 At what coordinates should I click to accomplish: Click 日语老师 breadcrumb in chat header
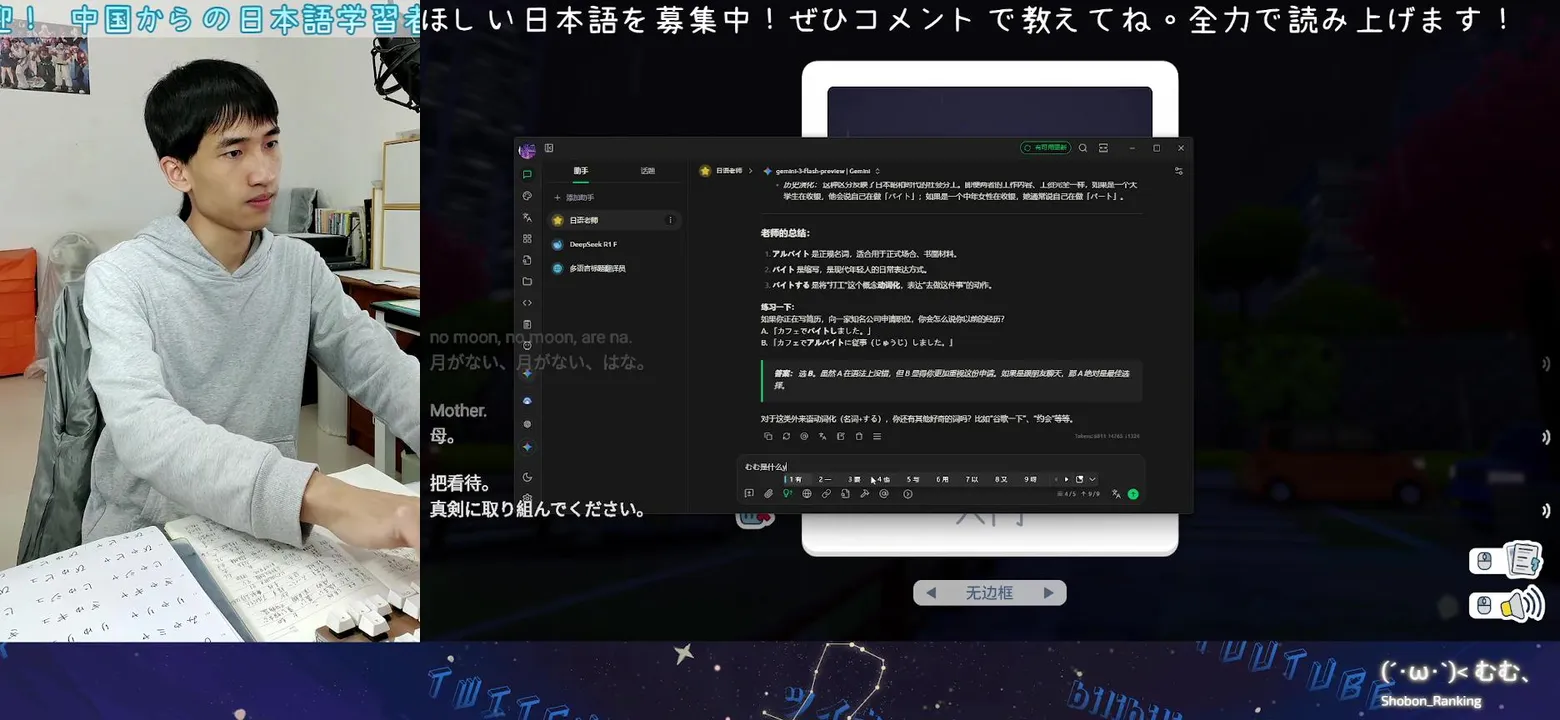tap(722, 171)
